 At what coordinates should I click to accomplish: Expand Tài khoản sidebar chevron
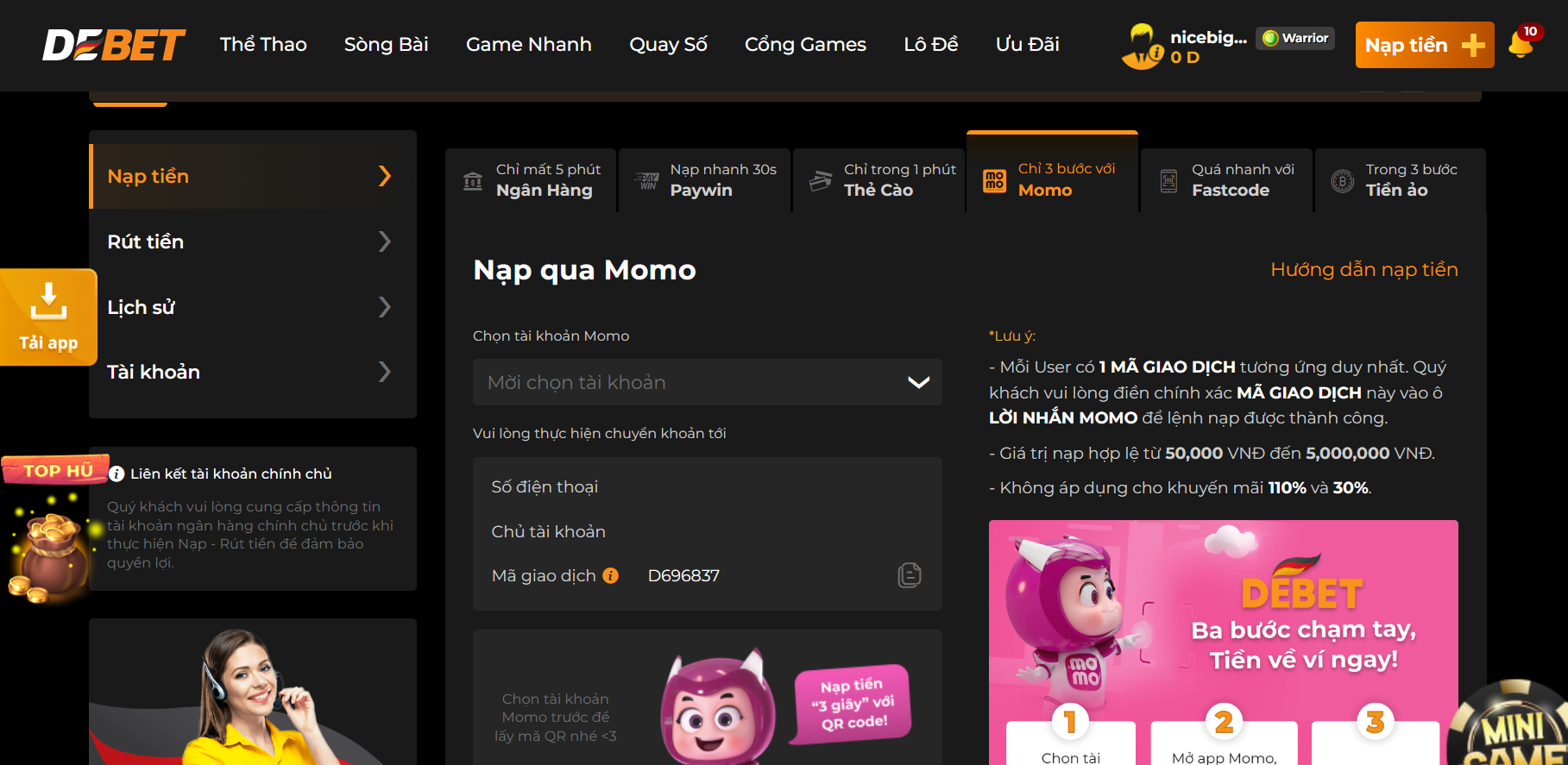tap(385, 372)
